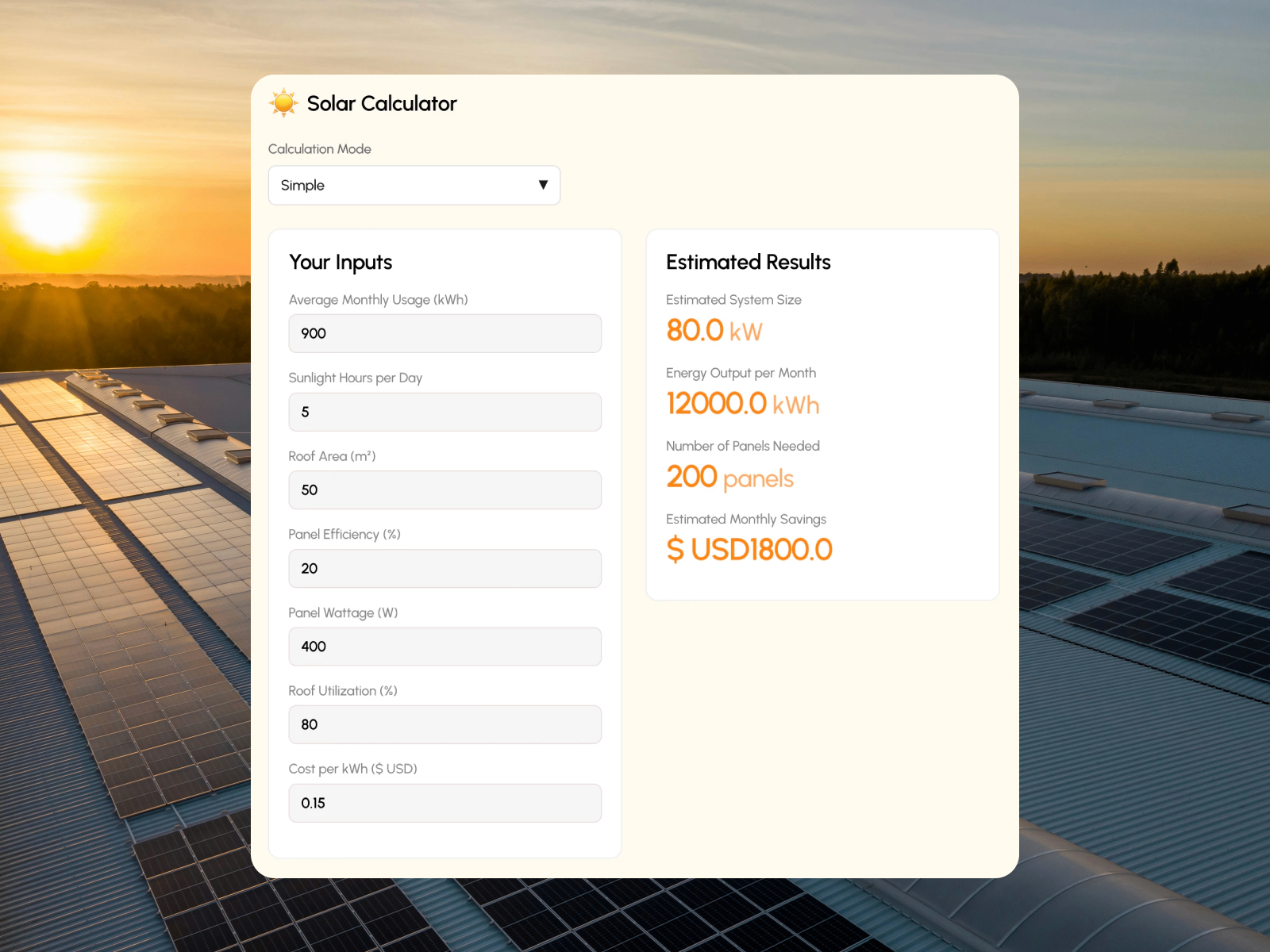This screenshot has height=952, width=1270.
Task: Click the 12000.0 kWh energy output value
Action: tap(742, 404)
